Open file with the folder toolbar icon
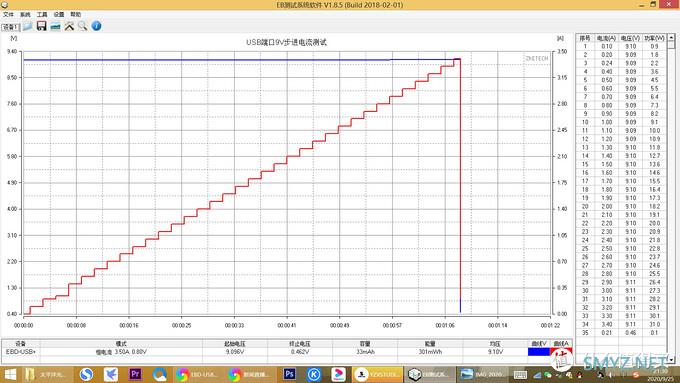 click(27, 26)
